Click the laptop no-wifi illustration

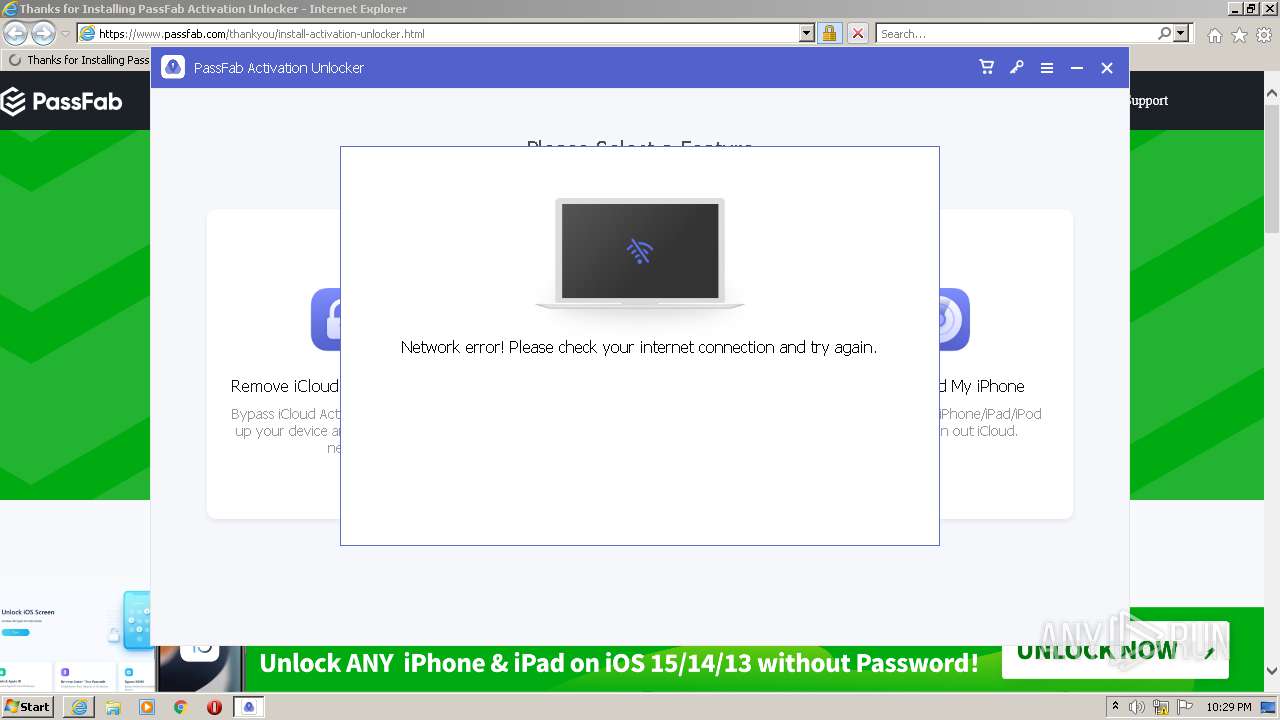coord(640,254)
